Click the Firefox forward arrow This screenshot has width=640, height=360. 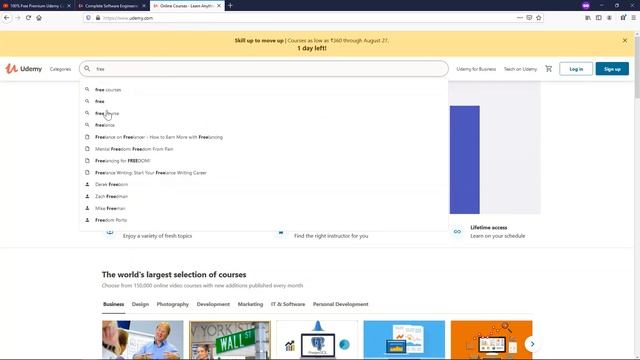pyautogui.click(x=18, y=18)
